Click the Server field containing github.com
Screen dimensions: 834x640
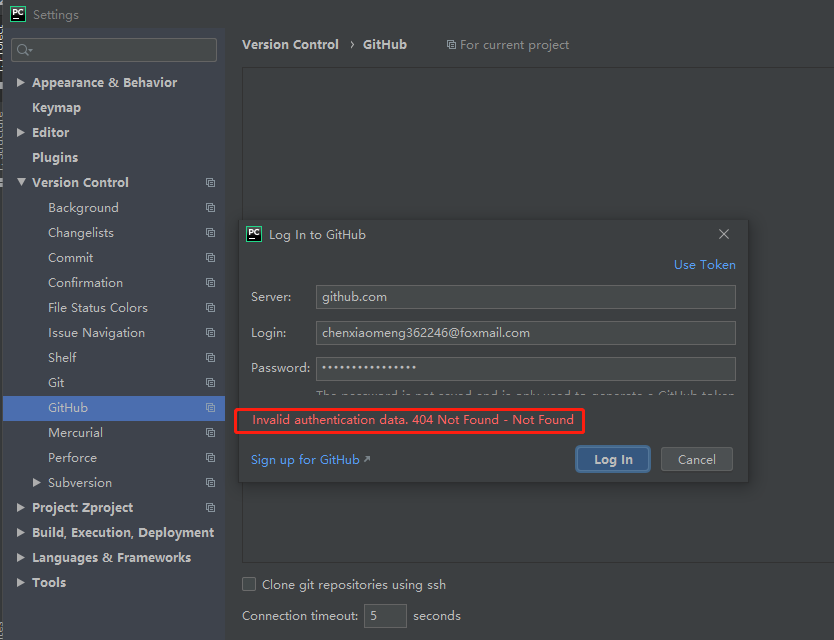coord(526,297)
